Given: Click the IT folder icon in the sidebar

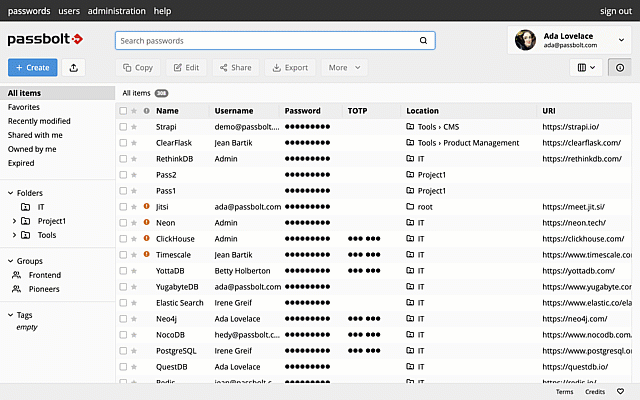Looking at the screenshot, I should [x=25, y=207].
